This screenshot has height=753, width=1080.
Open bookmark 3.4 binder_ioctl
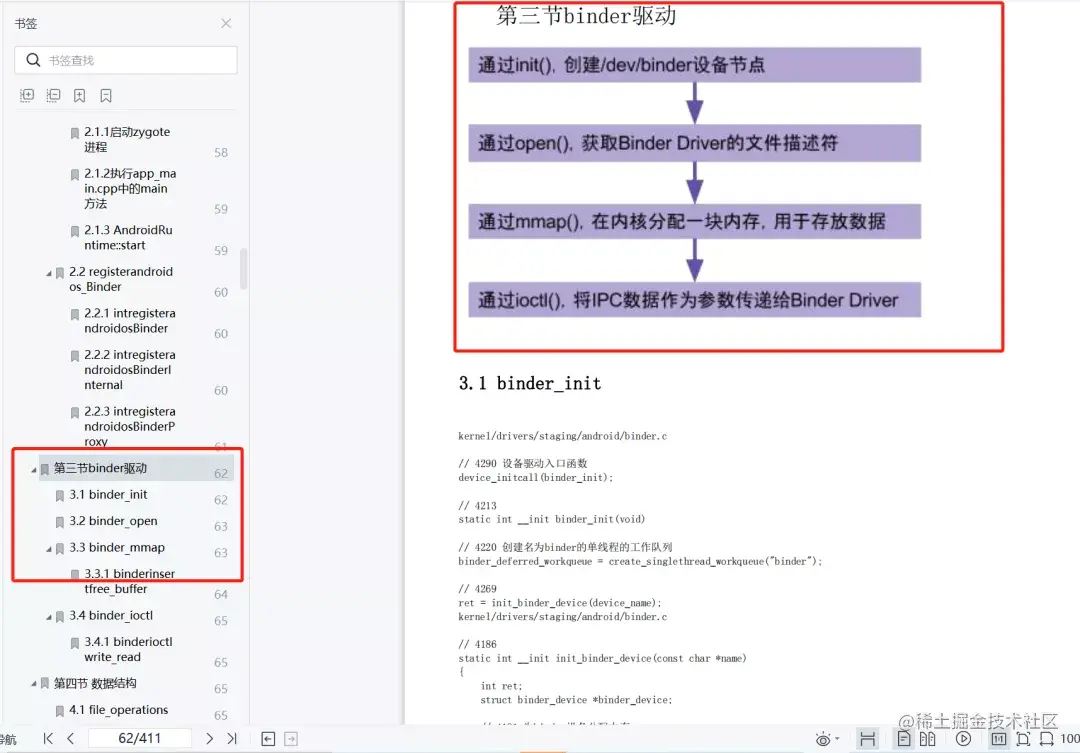111,615
